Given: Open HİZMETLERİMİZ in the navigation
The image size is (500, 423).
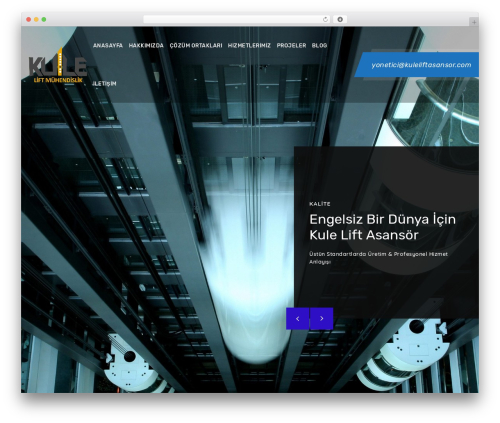Looking at the screenshot, I should click(249, 45).
